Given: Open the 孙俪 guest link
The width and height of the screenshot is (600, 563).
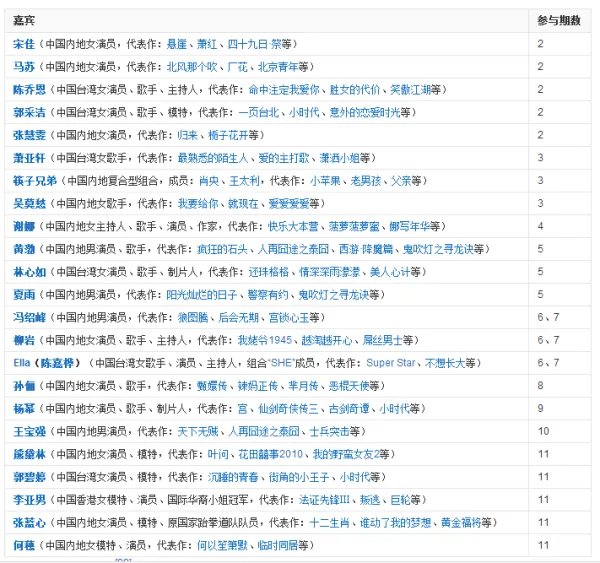Looking at the screenshot, I should [x=24, y=386].
